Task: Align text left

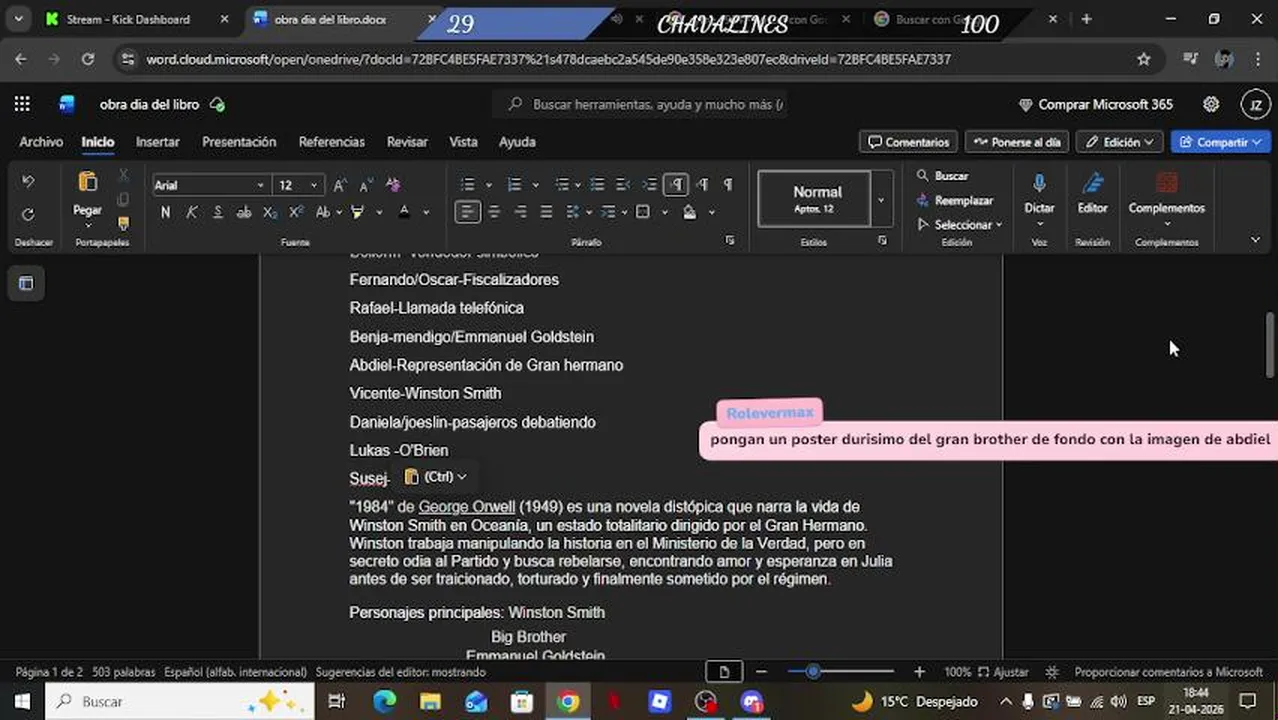Action: [x=467, y=212]
